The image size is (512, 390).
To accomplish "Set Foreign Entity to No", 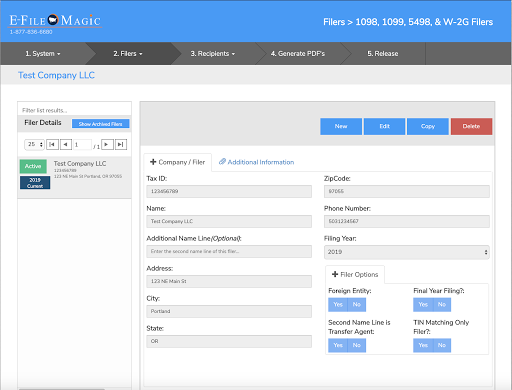I will point(357,304).
